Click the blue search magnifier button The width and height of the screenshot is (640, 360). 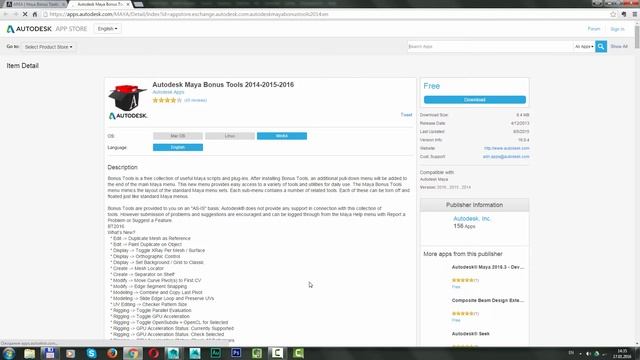click(x=601, y=47)
